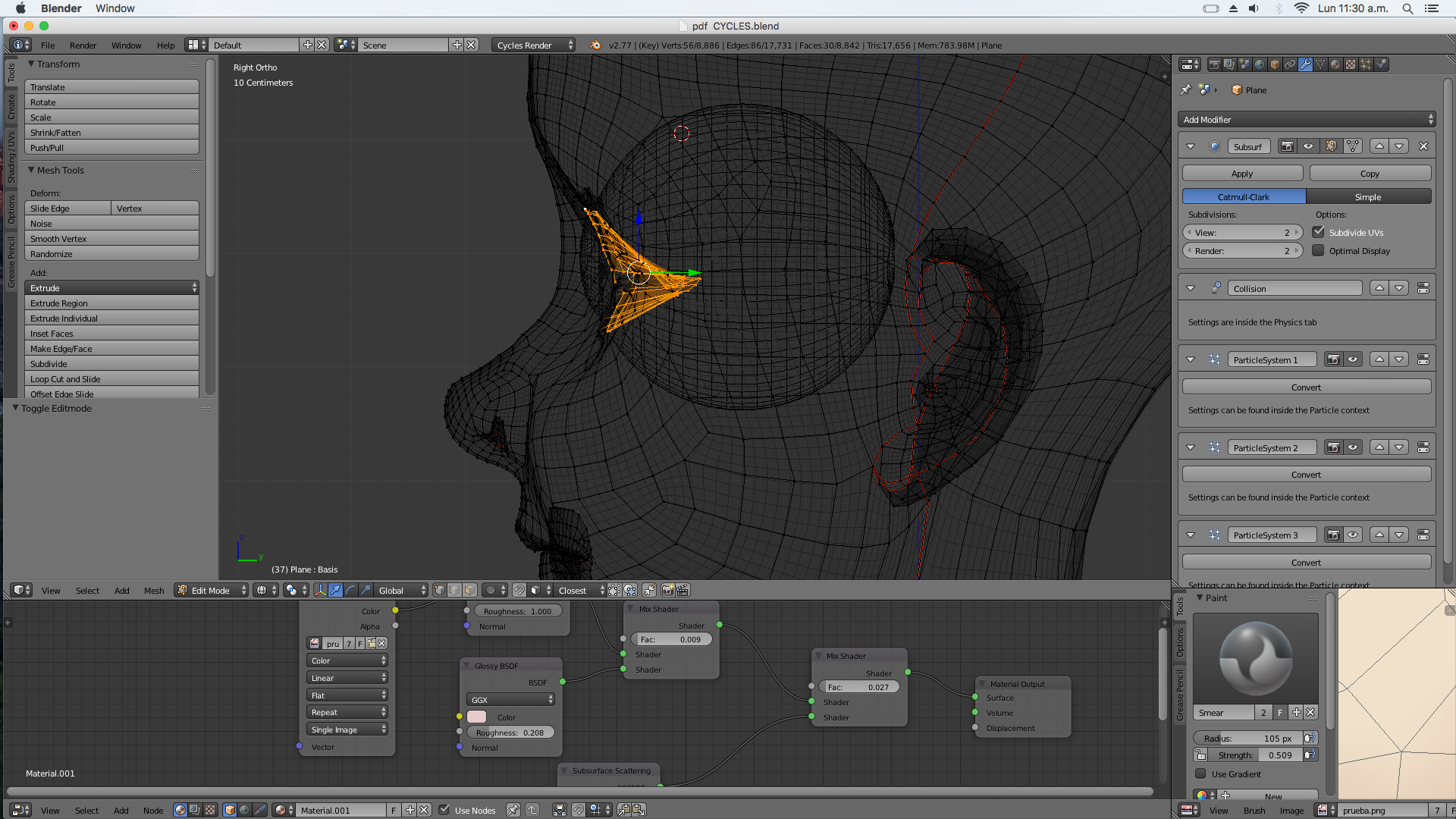Click the OpenGL render camera icon

[667, 591]
